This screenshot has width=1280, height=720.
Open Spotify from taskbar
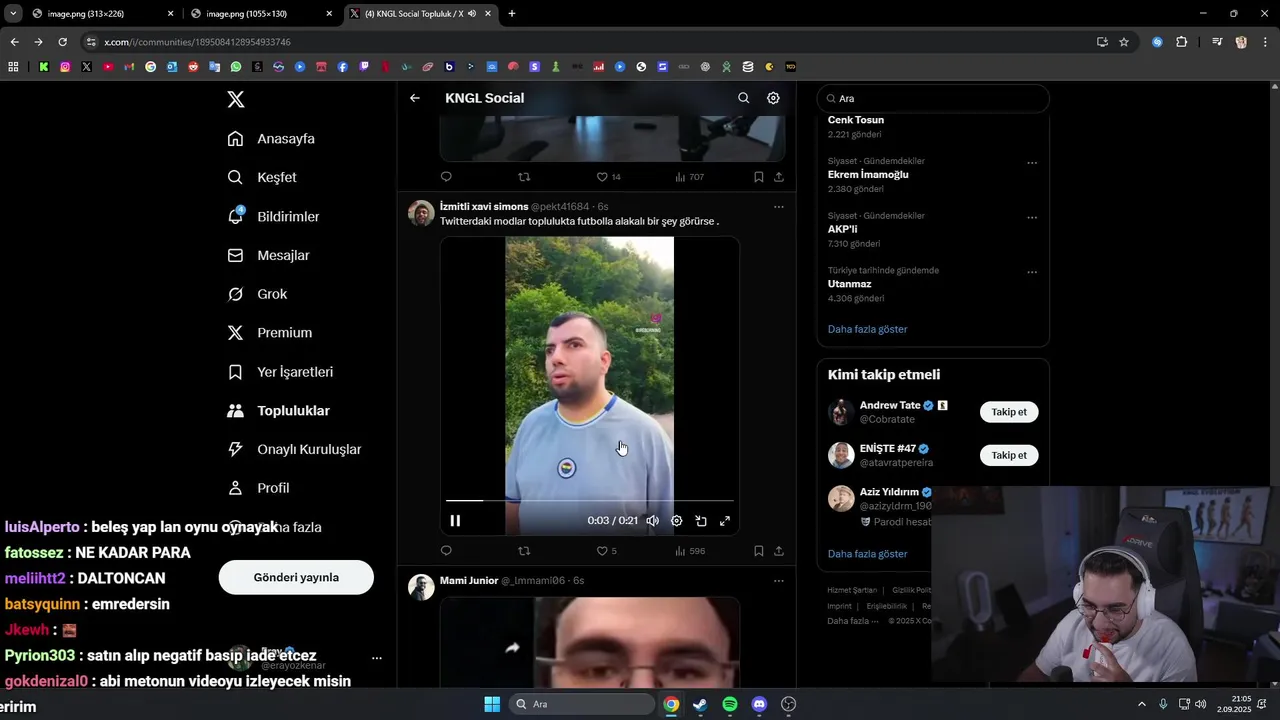[x=730, y=704]
